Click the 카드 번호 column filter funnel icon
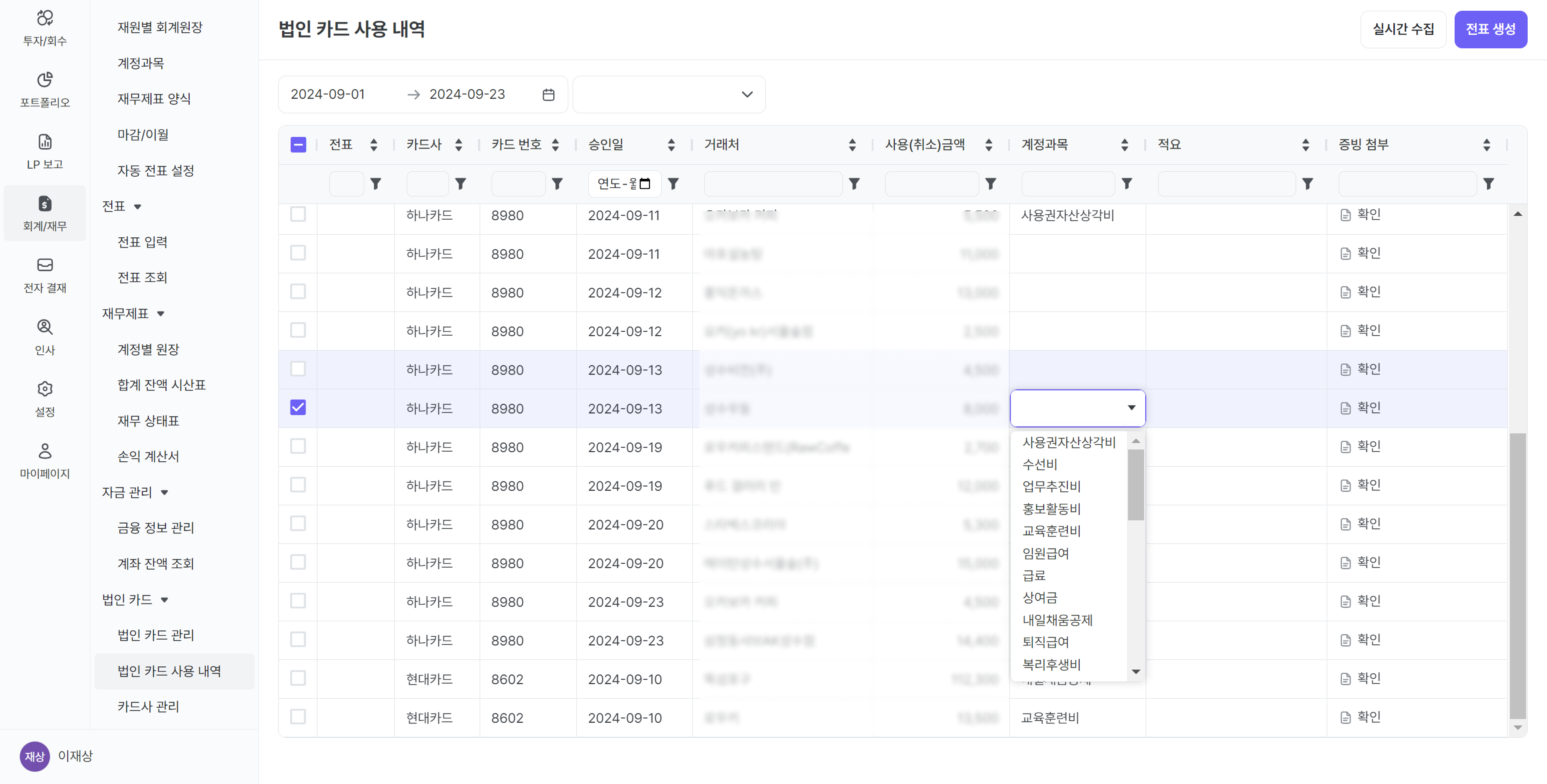The width and height of the screenshot is (1547, 784). (x=557, y=184)
